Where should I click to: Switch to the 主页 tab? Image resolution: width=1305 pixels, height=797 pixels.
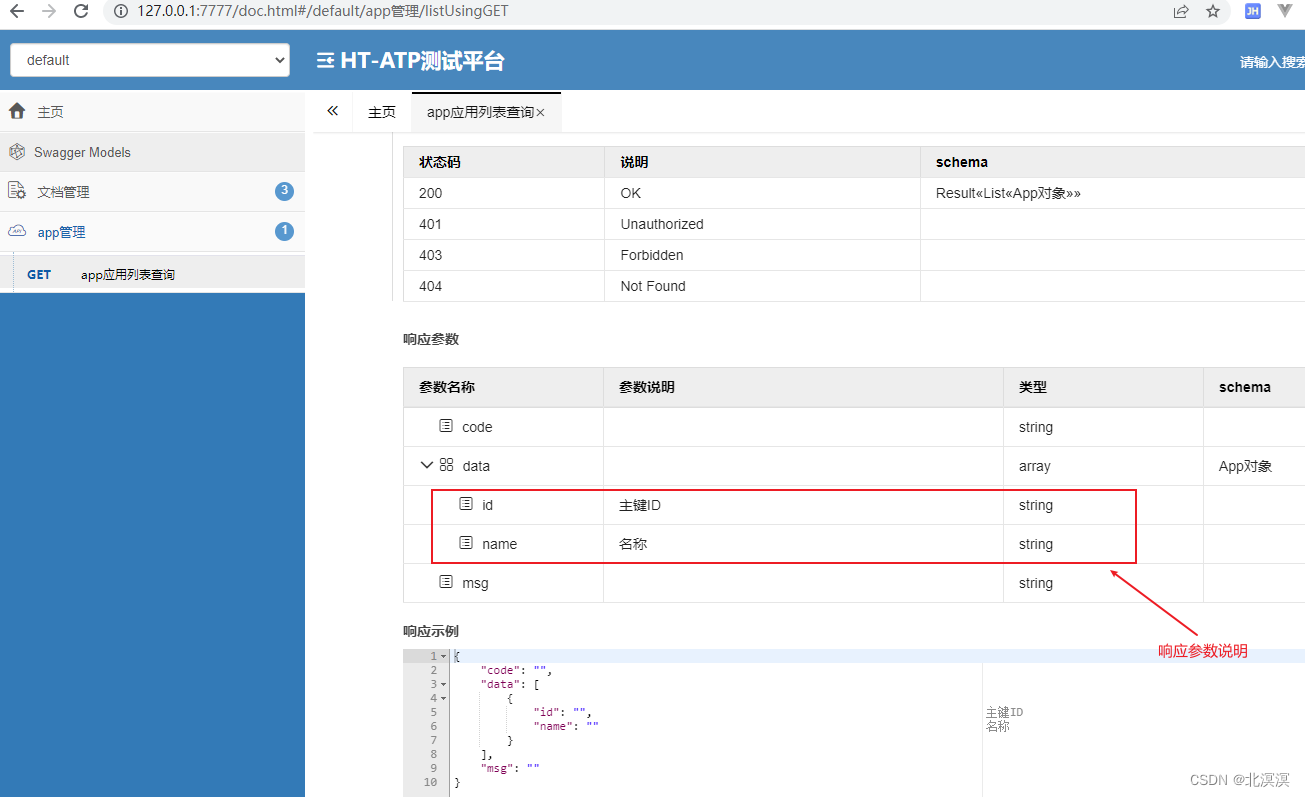[x=381, y=111]
